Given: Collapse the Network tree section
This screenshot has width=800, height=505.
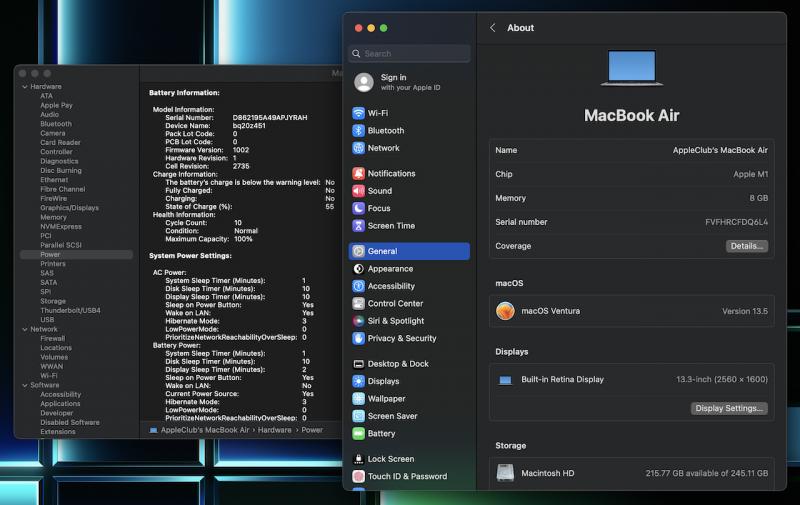Looking at the screenshot, I should tap(23, 329).
